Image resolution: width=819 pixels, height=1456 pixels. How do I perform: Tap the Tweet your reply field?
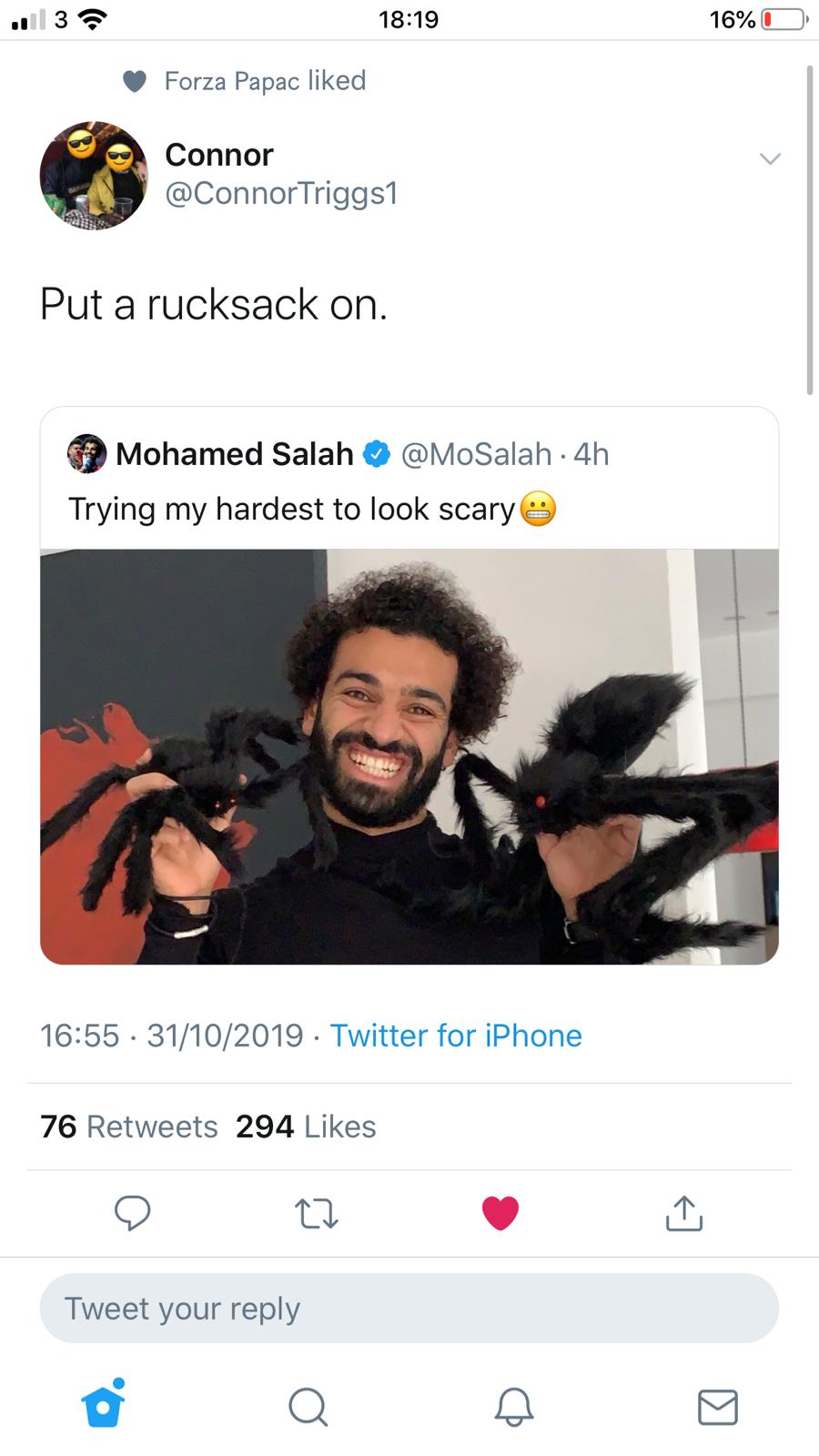[409, 1308]
